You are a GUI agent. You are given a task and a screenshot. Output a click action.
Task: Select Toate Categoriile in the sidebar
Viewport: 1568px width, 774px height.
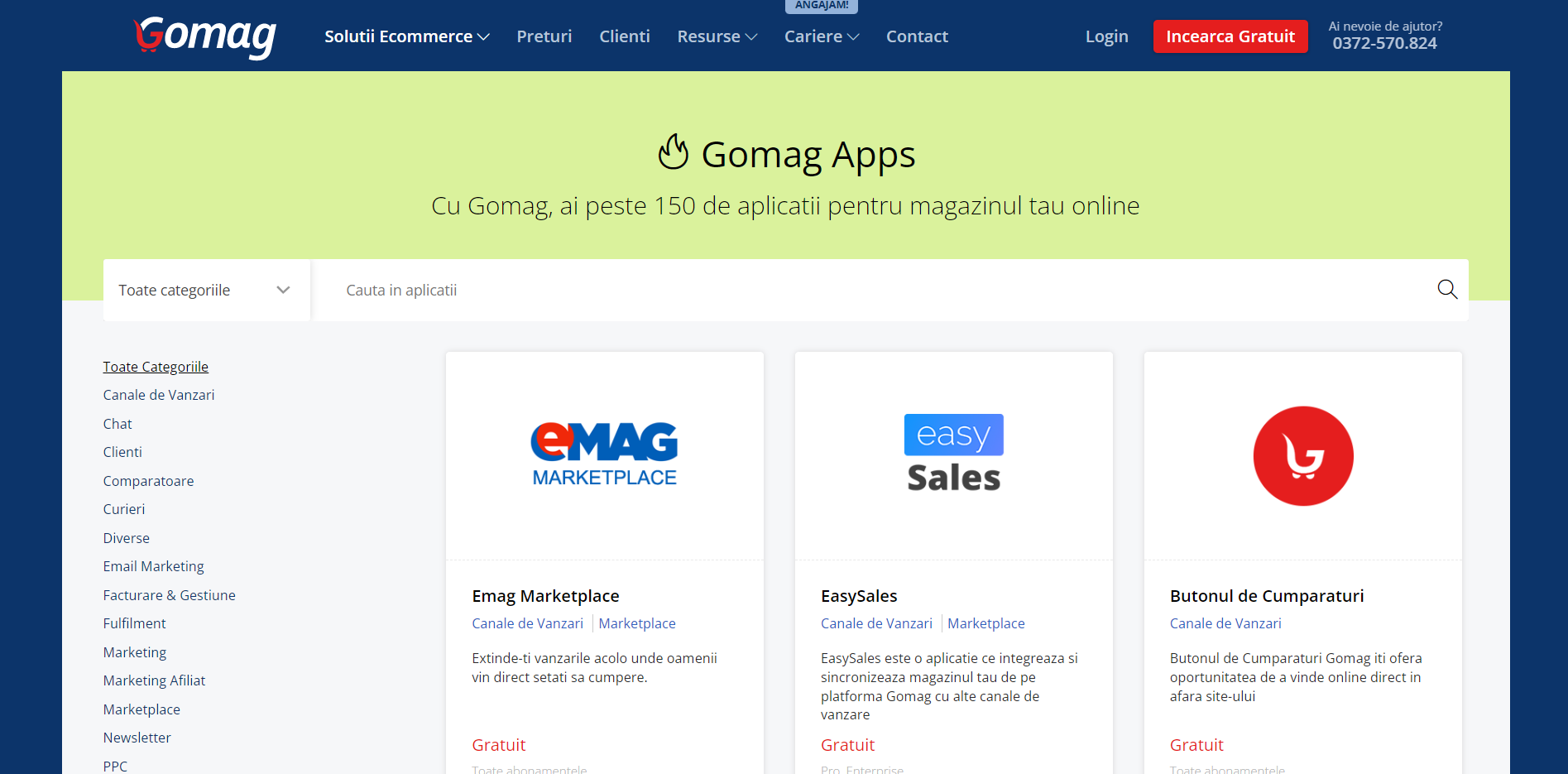tap(156, 367)
